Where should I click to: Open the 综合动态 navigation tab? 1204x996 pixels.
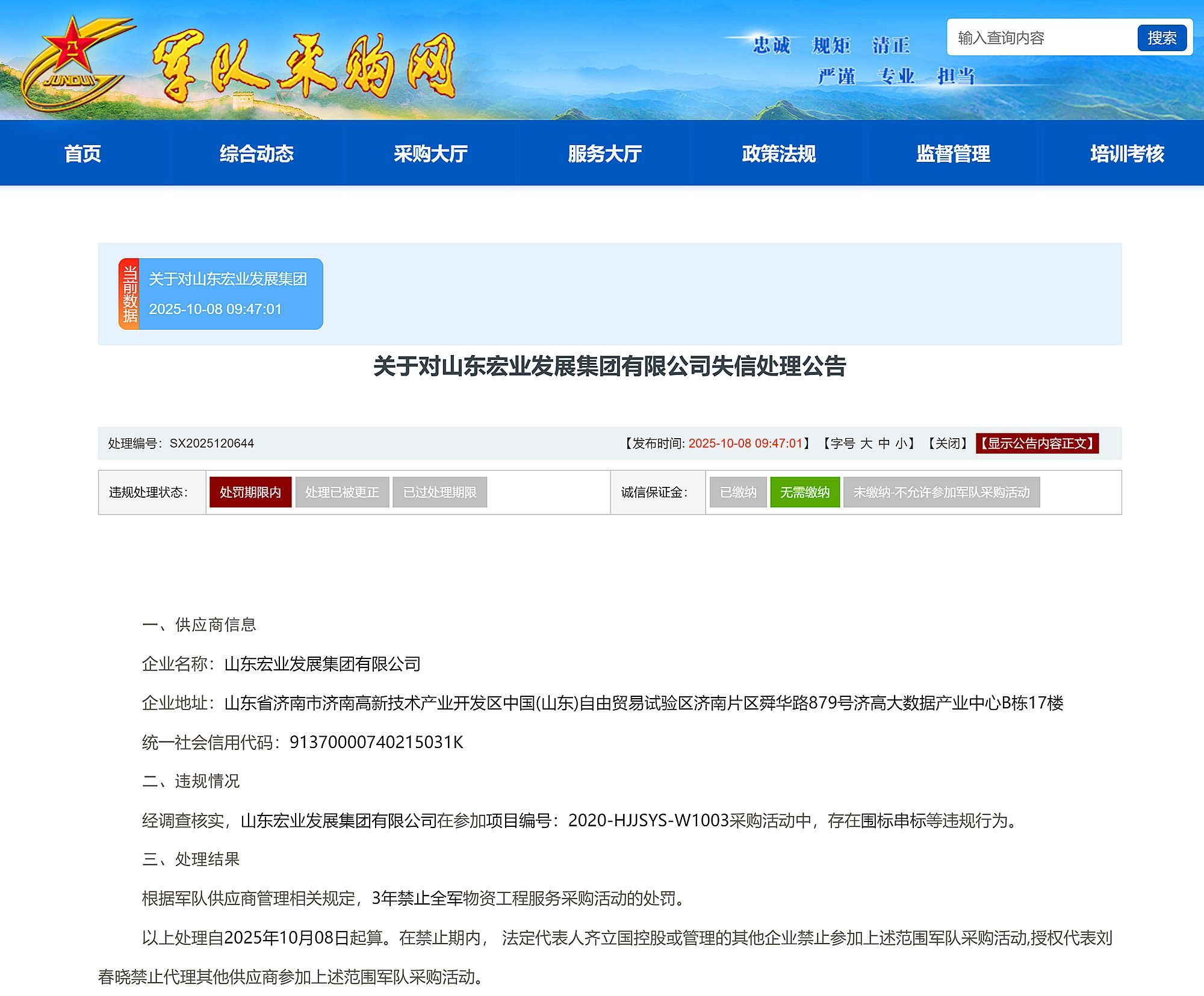coord(256,153)
